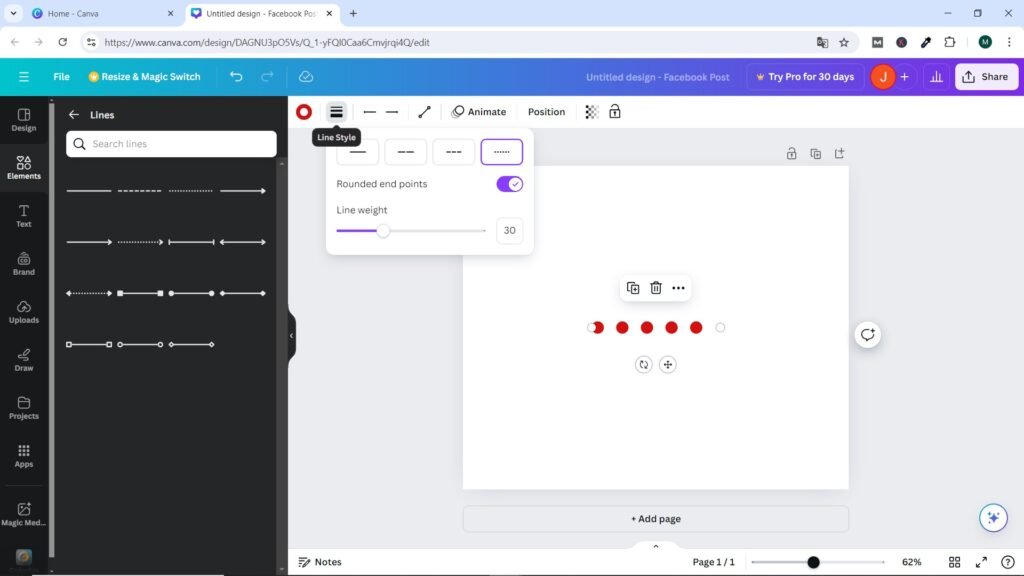Select the long dashed line style
The width and height of the screenshot is (1024, 576).
click(x=406, y=152)
